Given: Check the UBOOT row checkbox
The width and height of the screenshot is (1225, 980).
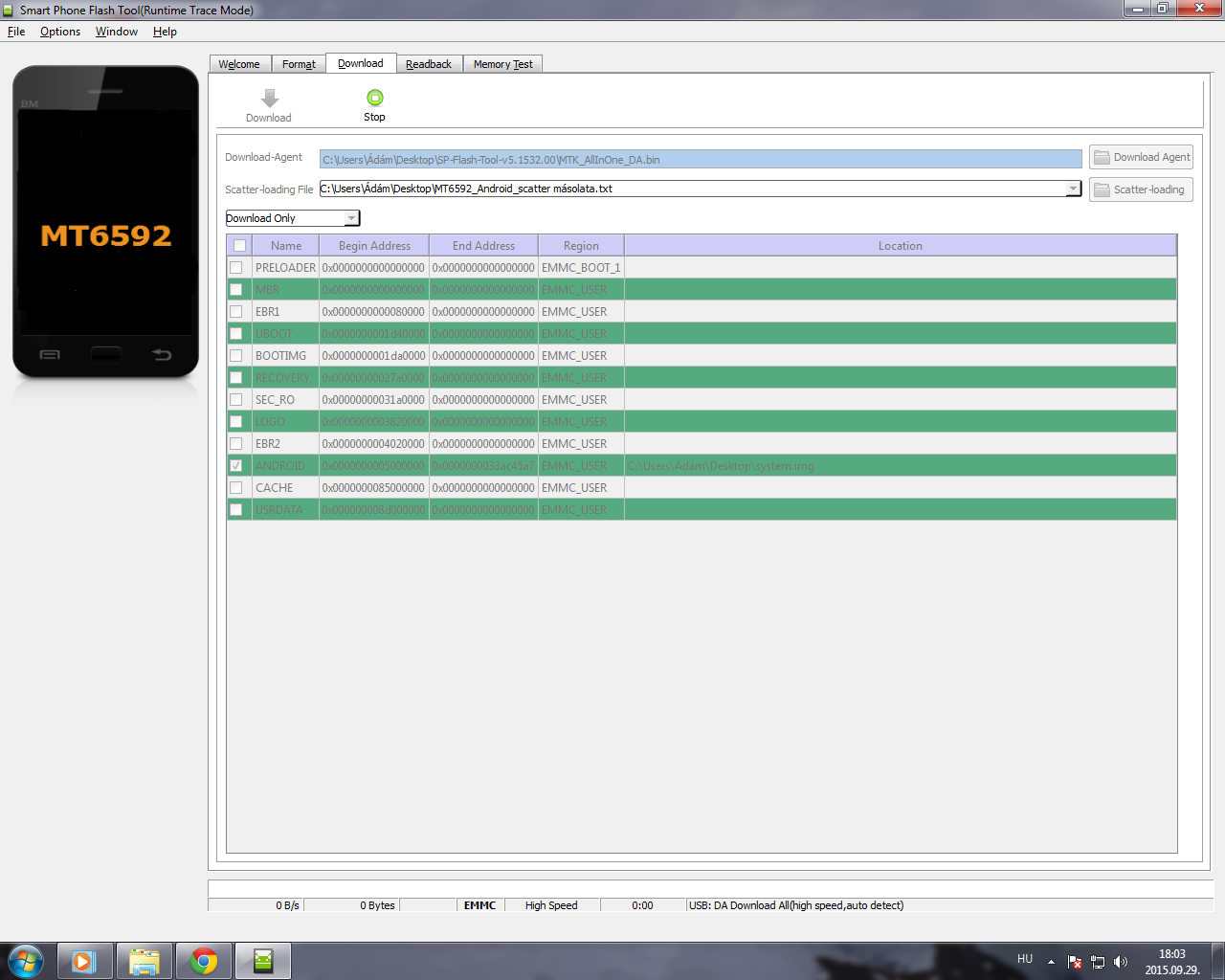Looking at the screenshot, I should point(236,334).
